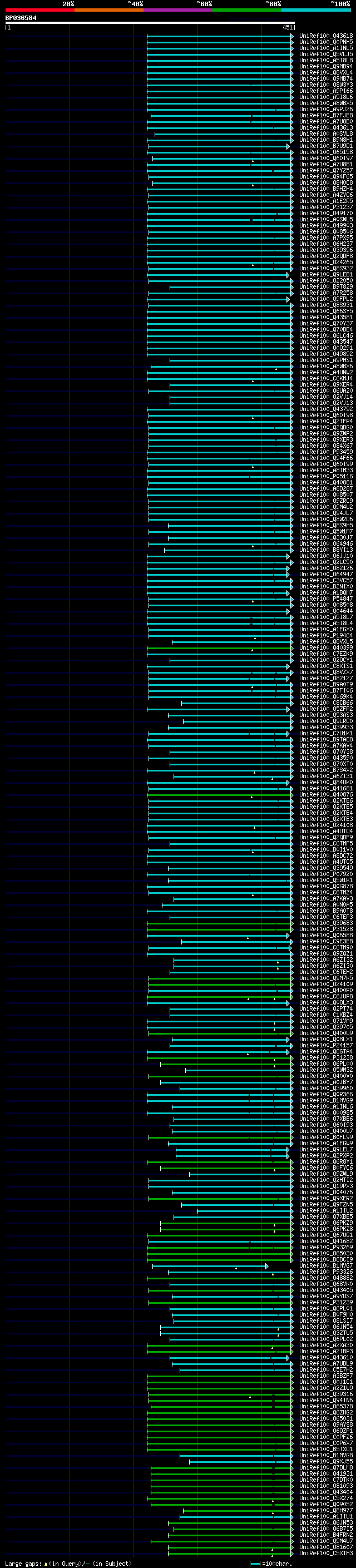Open hit UniRef100_Q8W3Y3

click(326, 85)
